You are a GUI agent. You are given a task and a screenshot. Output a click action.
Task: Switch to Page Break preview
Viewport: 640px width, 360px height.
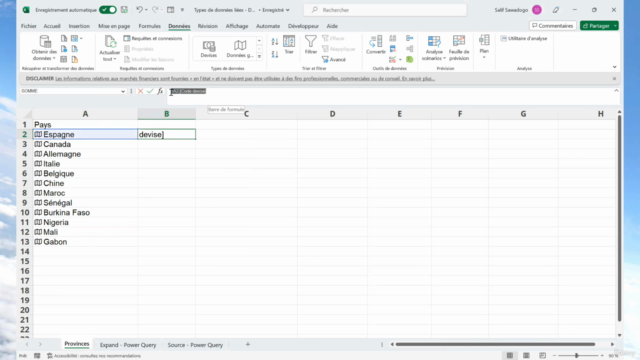click(x=542, y=356)
